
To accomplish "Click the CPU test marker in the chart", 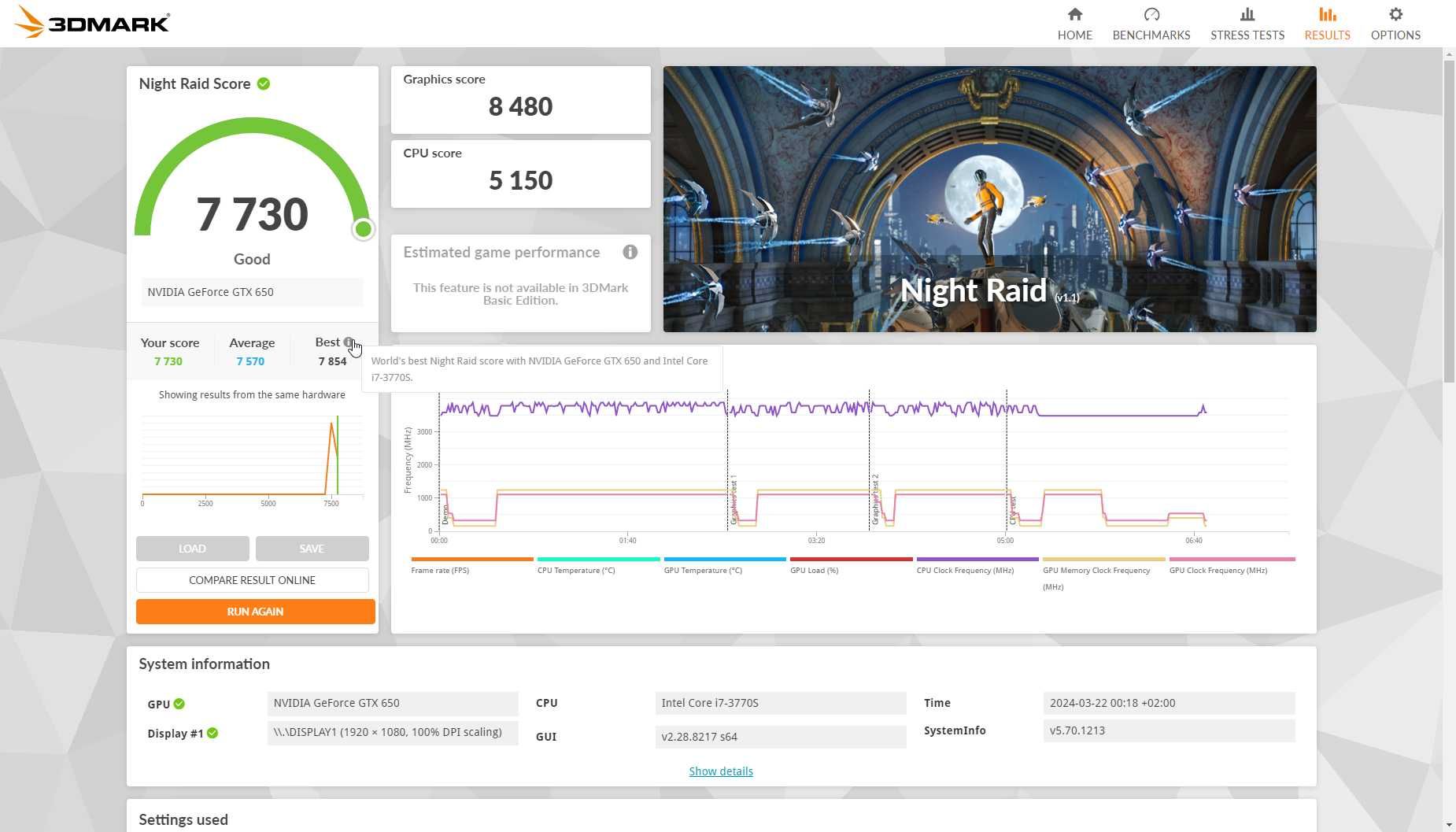I will point(1012,510).
